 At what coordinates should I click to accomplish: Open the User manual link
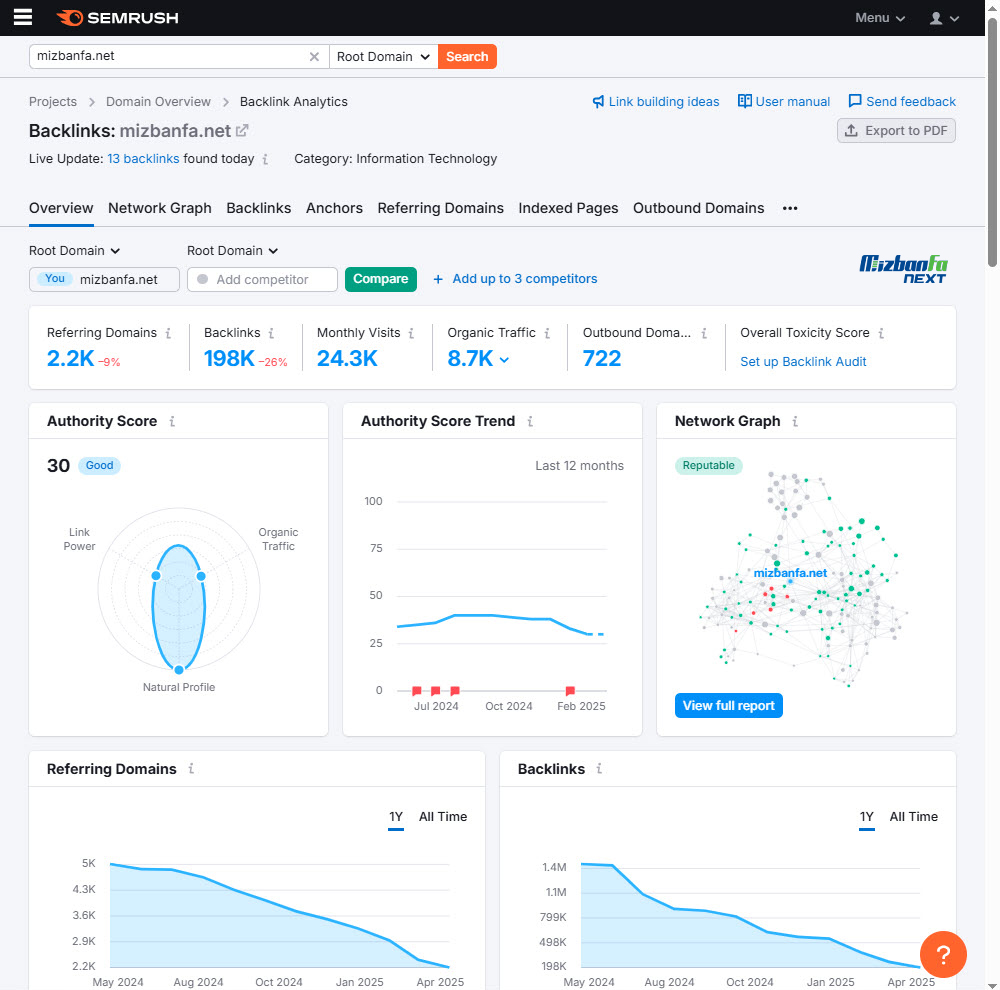click(784, 102)
